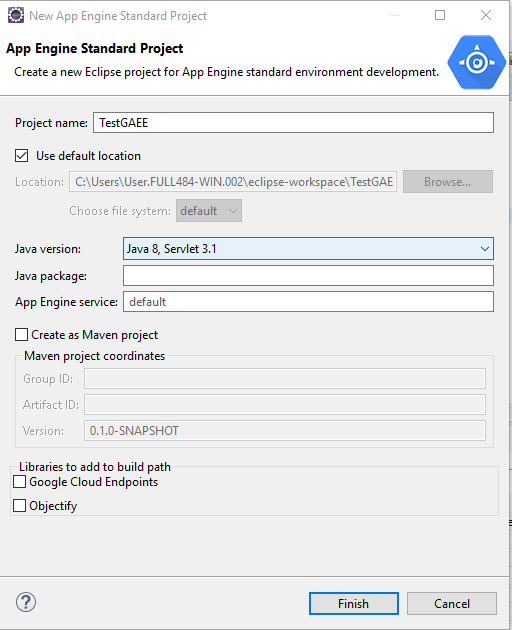
Task: Focus the Java package input field
Action: [308, 276]
